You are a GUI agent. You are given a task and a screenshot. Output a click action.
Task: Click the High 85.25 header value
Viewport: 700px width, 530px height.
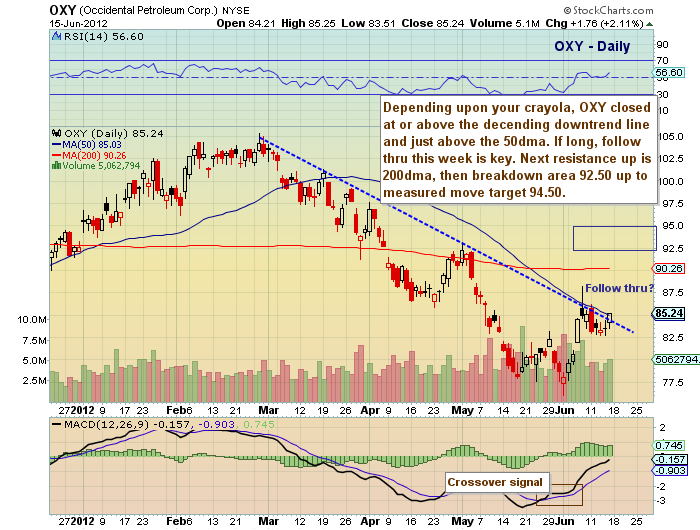pyautogui.click(x=308, y=24)
